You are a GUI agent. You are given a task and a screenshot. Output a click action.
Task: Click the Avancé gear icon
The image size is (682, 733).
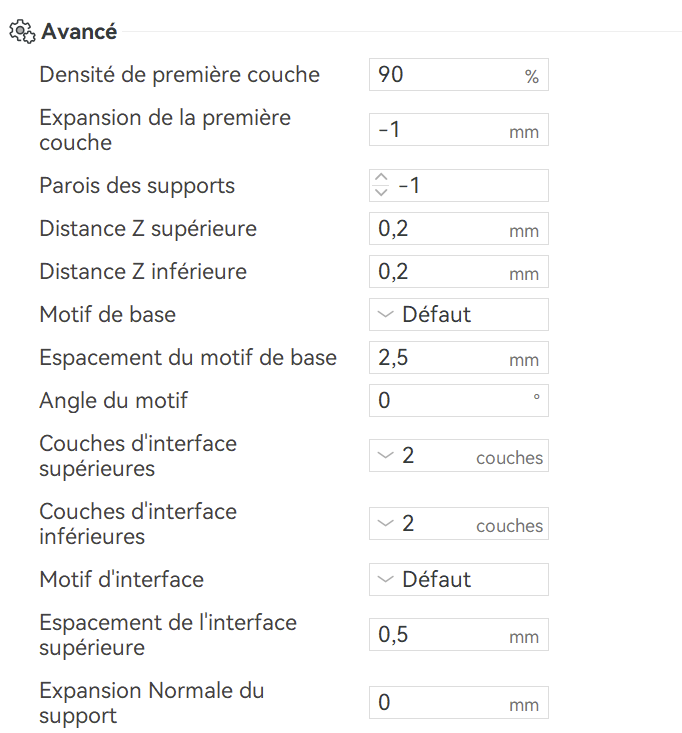(21, 32)
